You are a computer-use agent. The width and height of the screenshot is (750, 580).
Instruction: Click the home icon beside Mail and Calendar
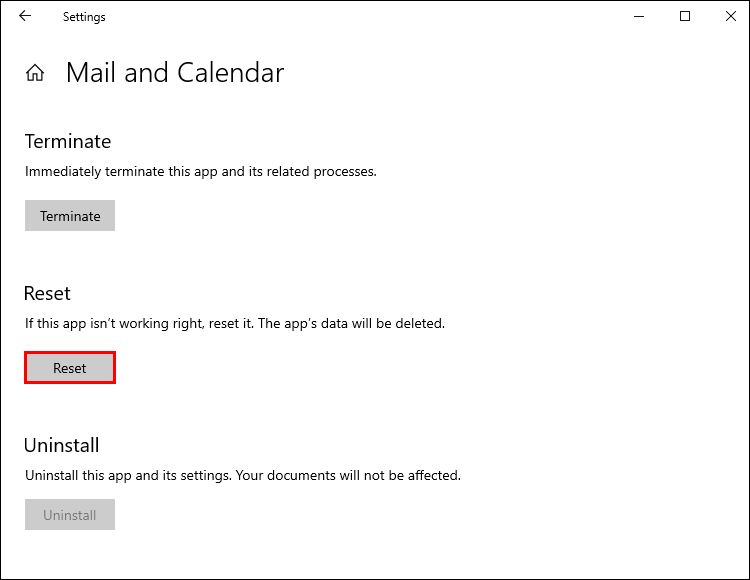(35, 73)
